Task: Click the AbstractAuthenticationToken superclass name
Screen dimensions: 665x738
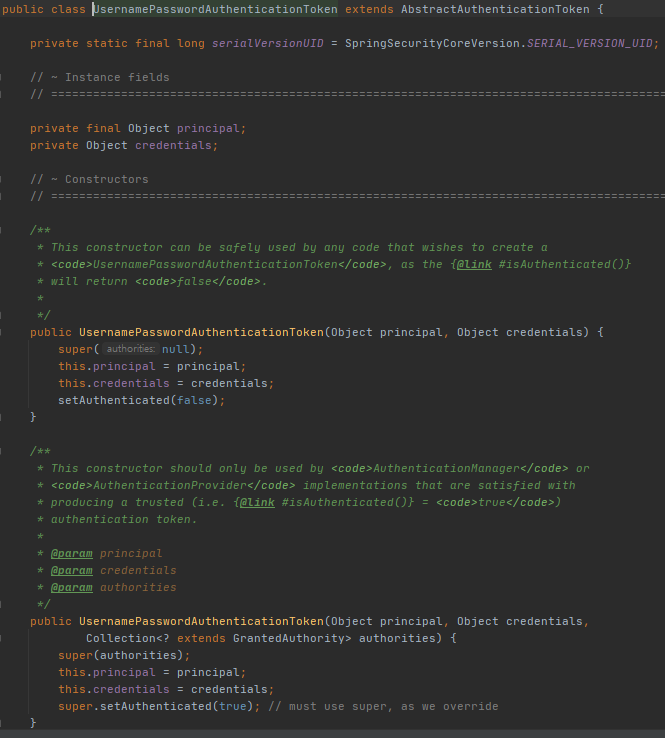Action: [495, 9]
